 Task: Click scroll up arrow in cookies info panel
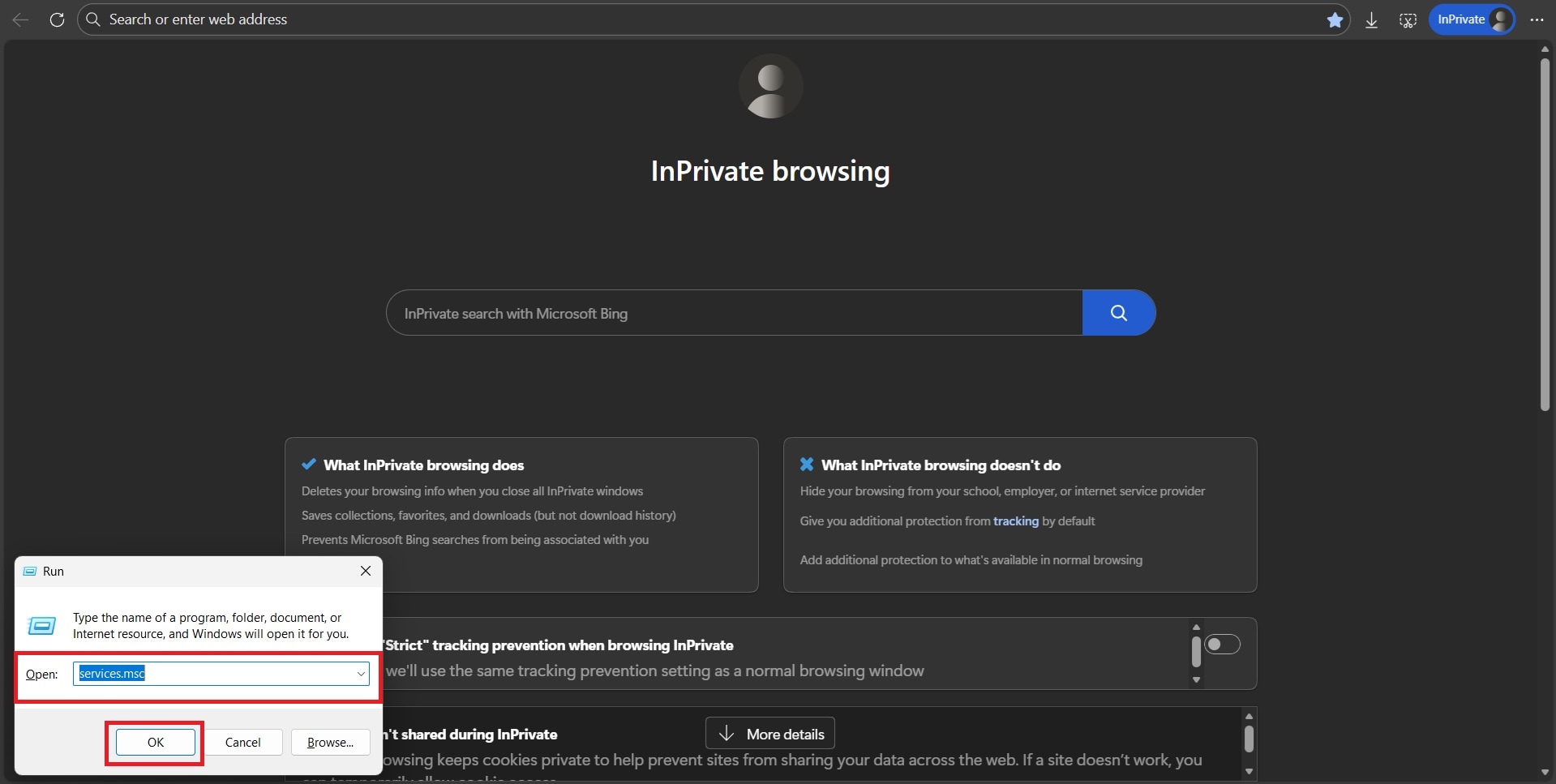pyautogui.click(x=1249, y=716)
